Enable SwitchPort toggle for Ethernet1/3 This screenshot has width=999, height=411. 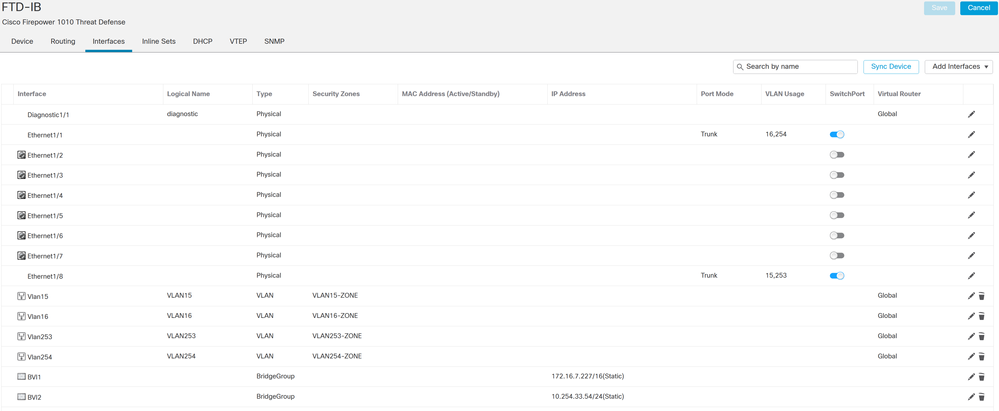[837, 175]
